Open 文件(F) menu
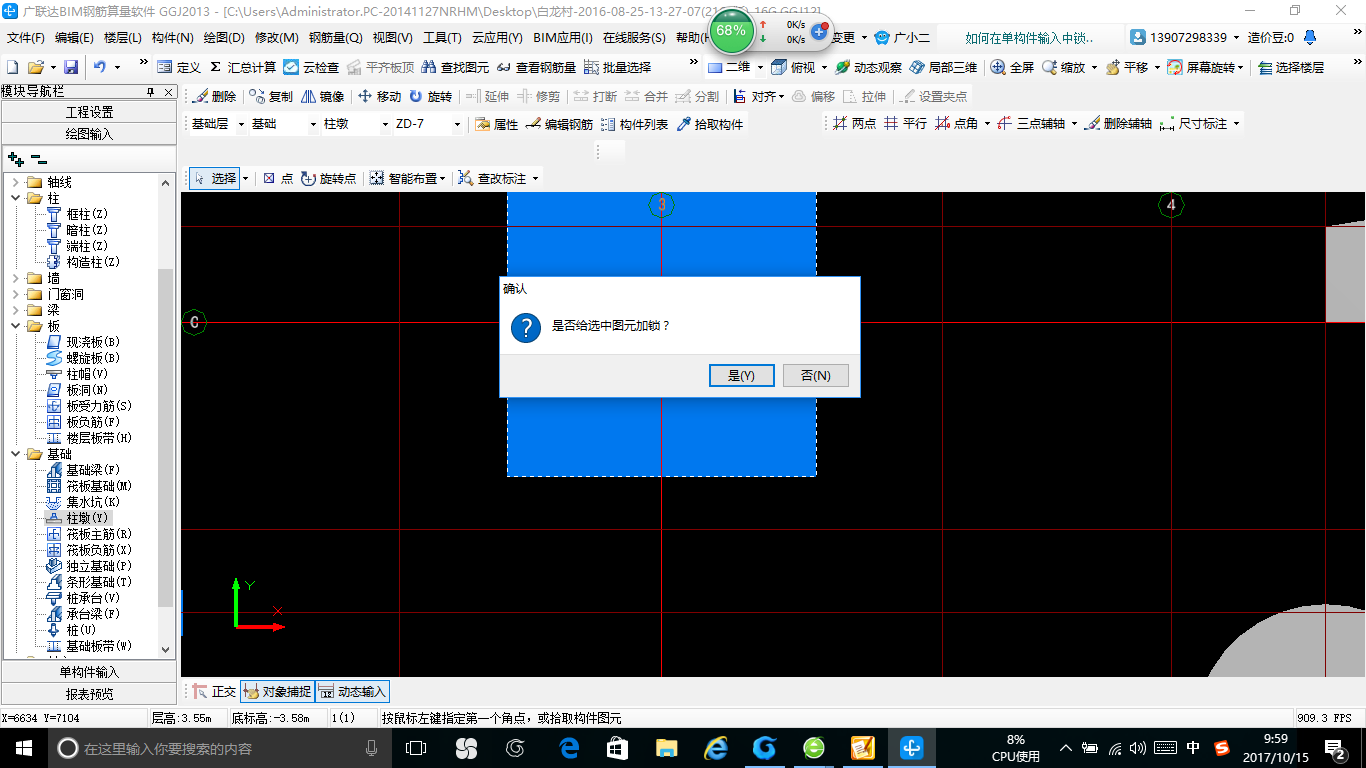The height and width of the screenshot is (768, 1366). click(x=26, y=38)
